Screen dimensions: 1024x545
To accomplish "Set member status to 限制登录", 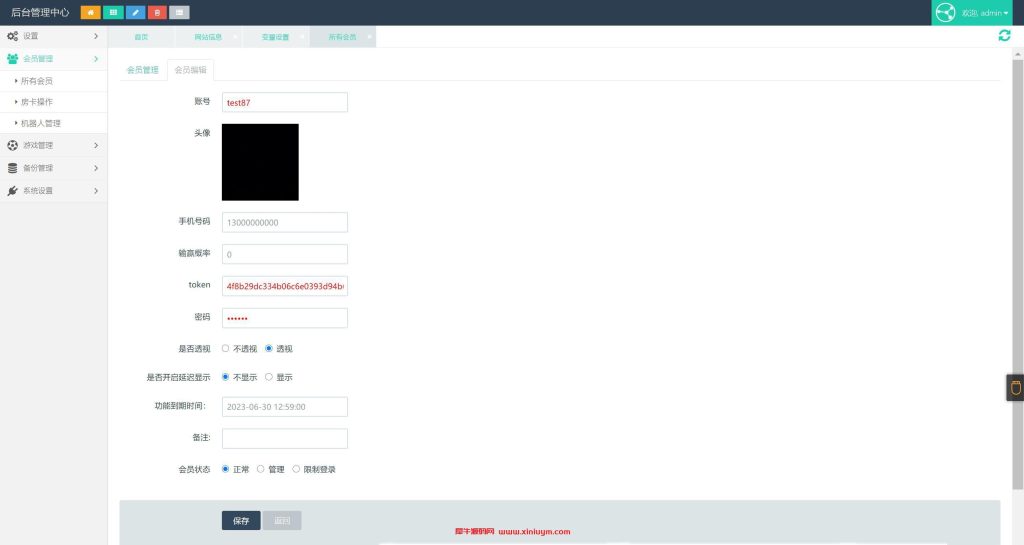I will (x=296, y=469).
